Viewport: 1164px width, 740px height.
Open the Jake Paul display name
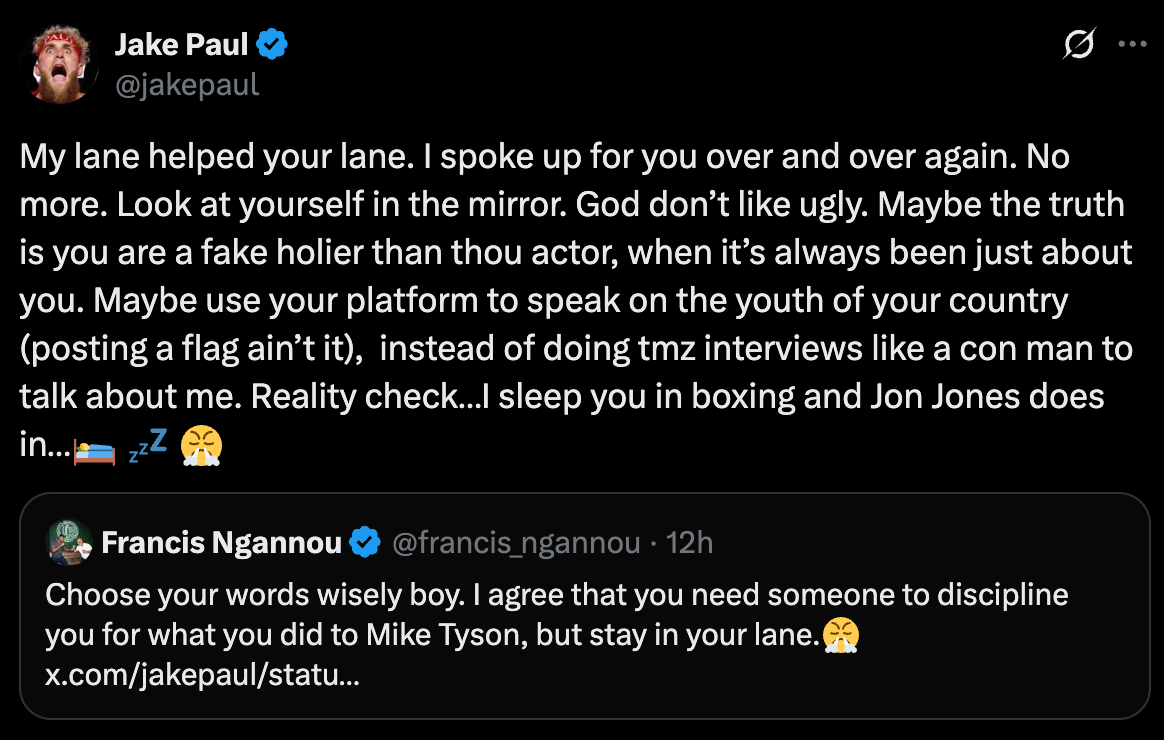tap(181, 45)
